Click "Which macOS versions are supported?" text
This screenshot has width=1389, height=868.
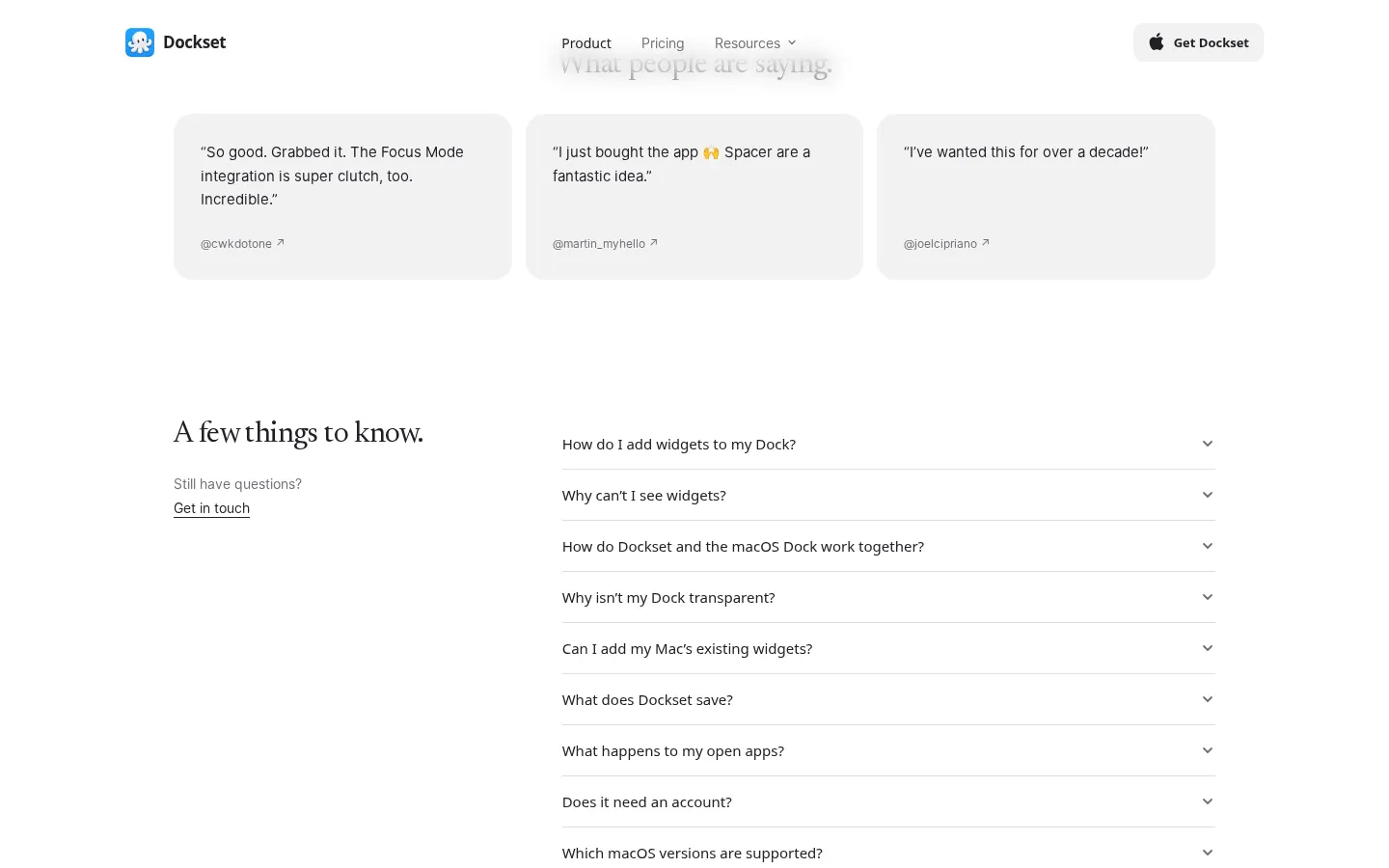click(693, 854)
